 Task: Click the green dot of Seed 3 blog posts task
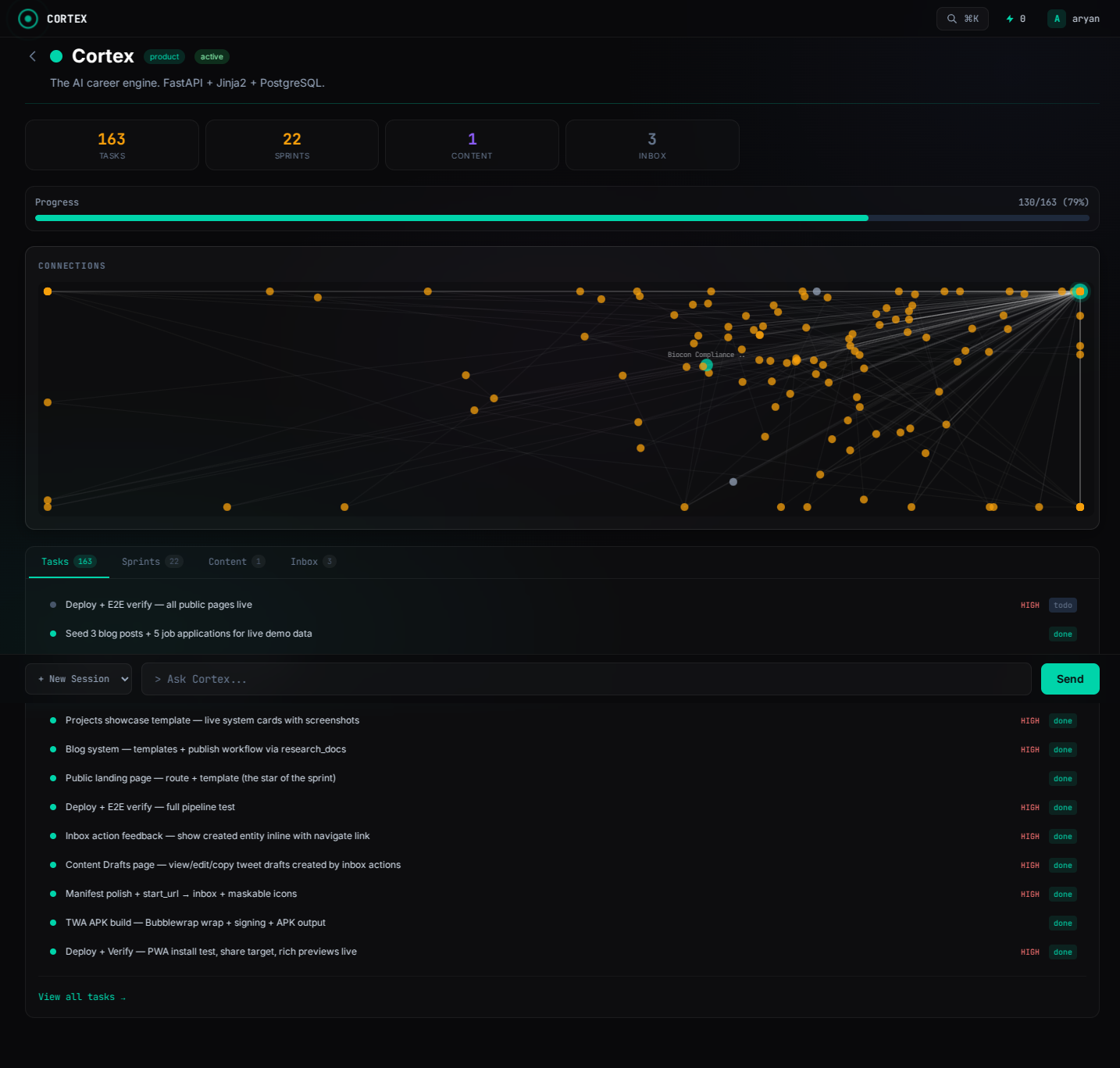pyautogui.click(x=53, y=634)
